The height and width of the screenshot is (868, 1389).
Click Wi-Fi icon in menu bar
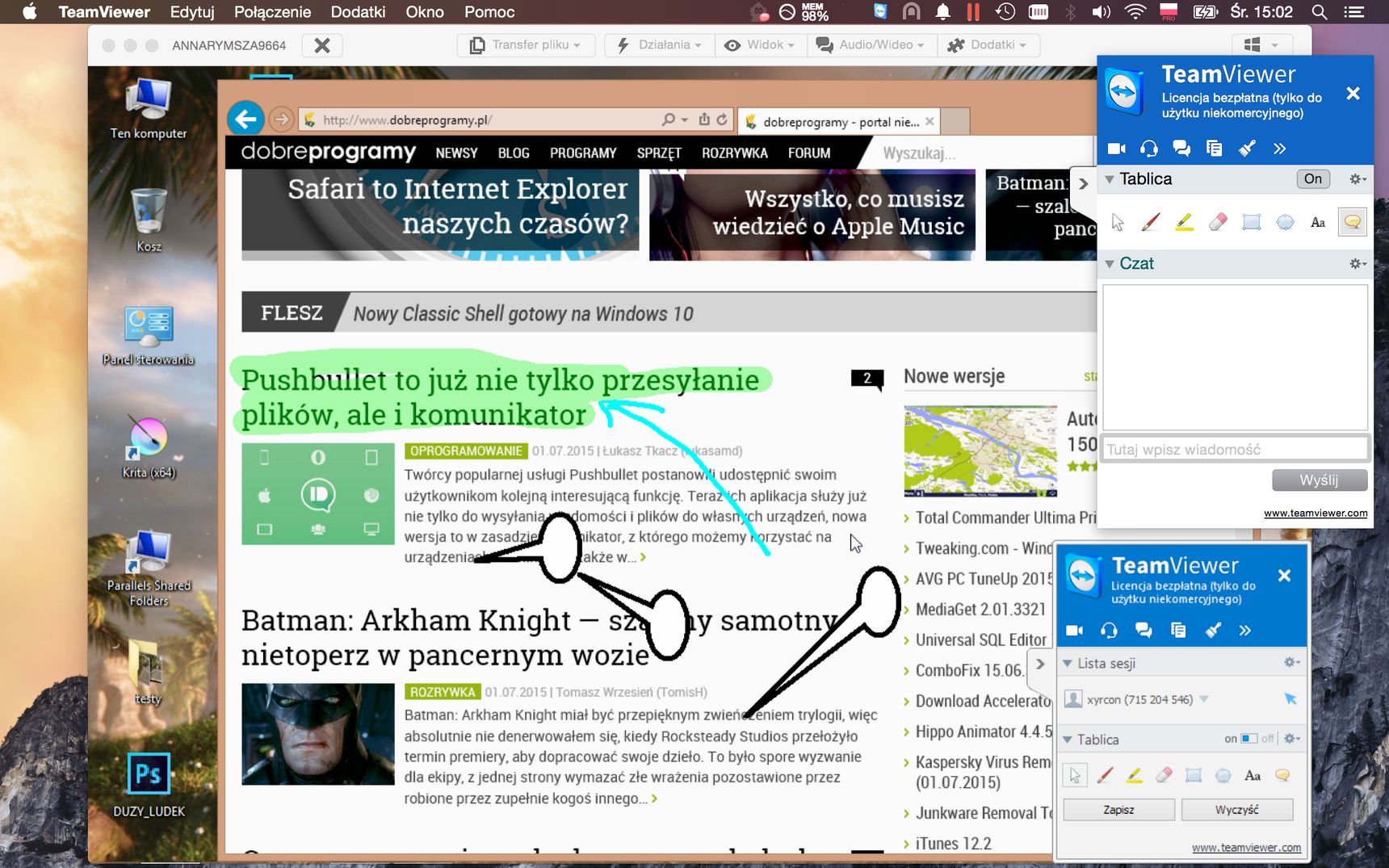coord(1135,12)
